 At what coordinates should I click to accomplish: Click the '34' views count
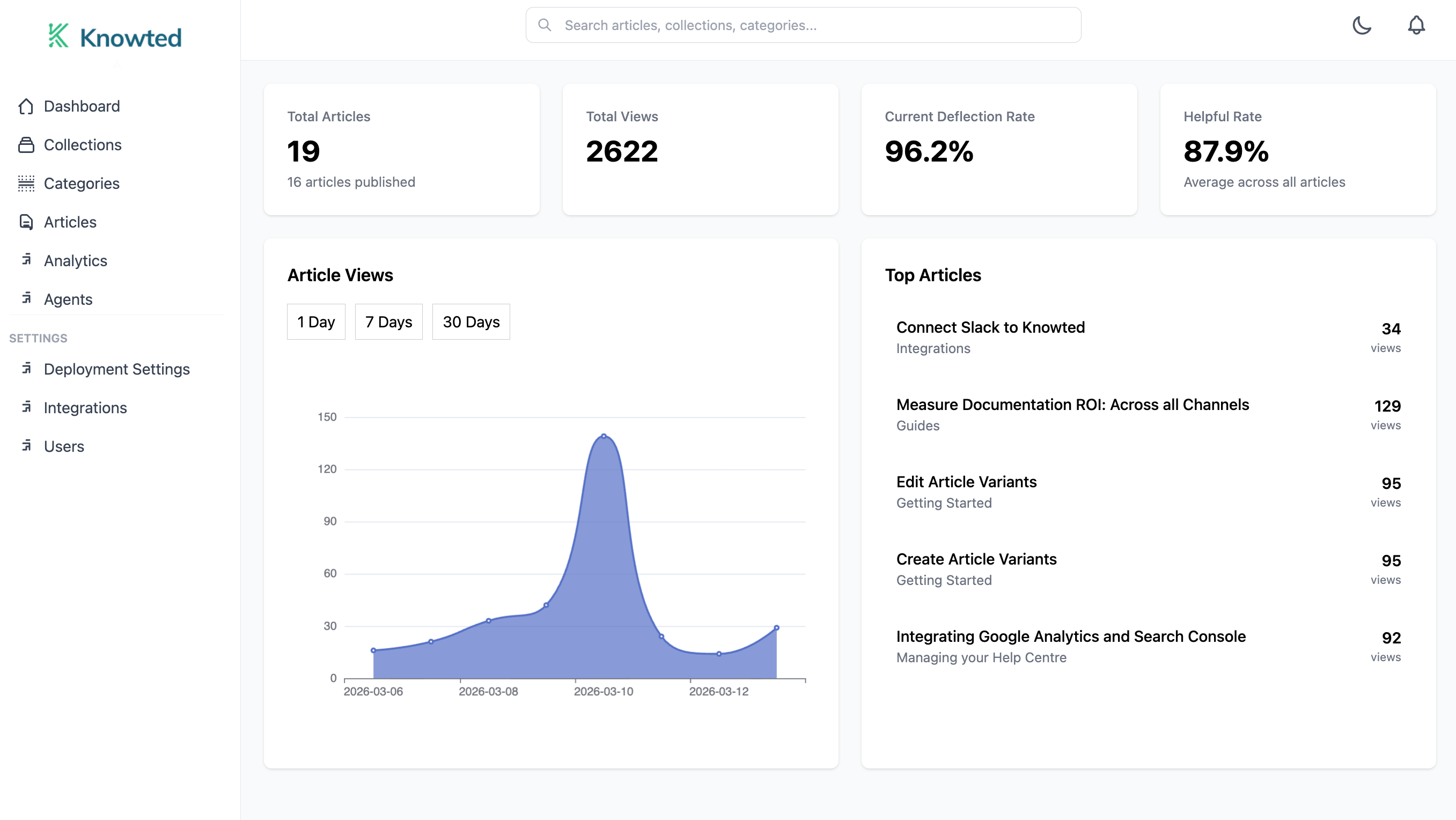coord(1391,328)
